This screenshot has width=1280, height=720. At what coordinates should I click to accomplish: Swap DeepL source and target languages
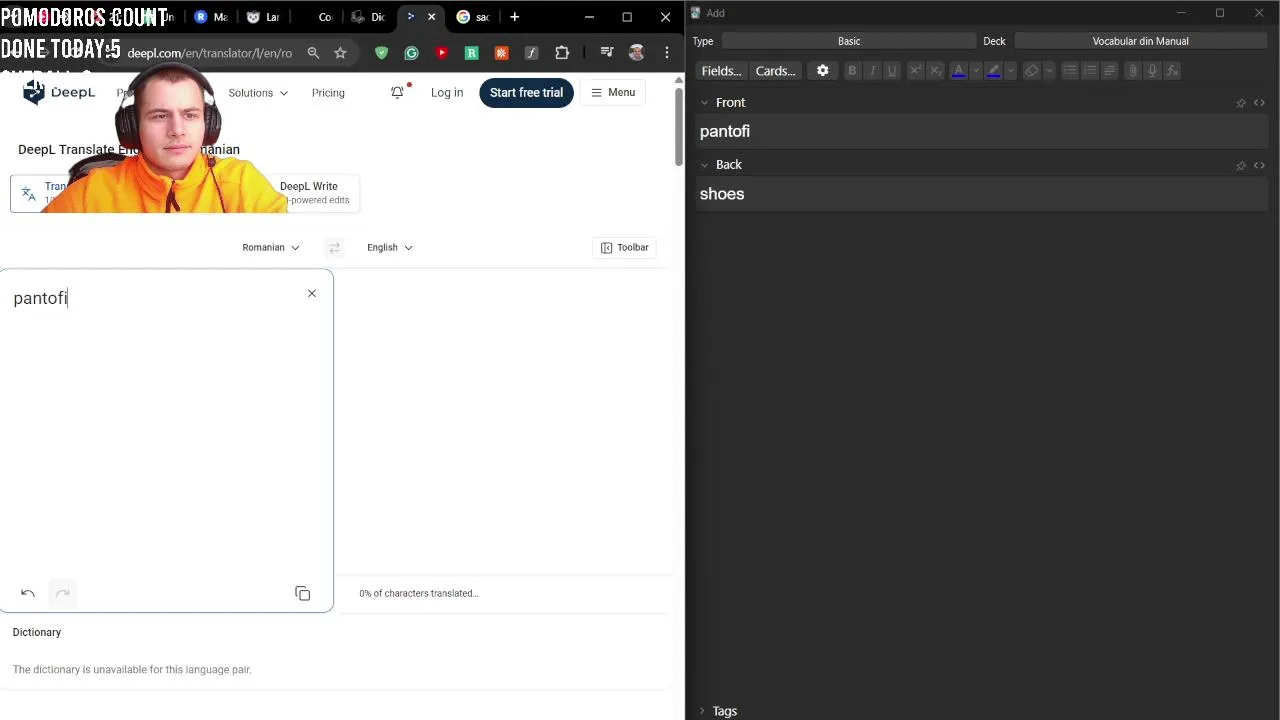pos(334,248)
